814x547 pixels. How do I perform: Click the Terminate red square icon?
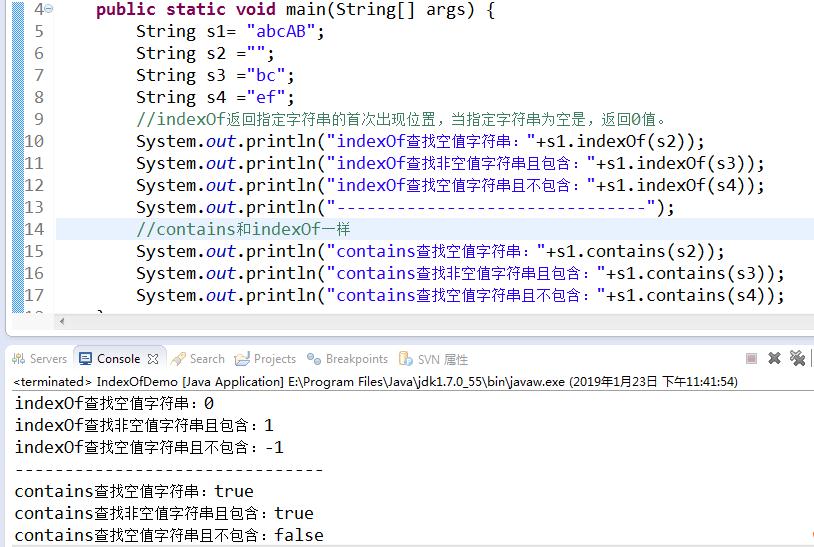point(751,358)
